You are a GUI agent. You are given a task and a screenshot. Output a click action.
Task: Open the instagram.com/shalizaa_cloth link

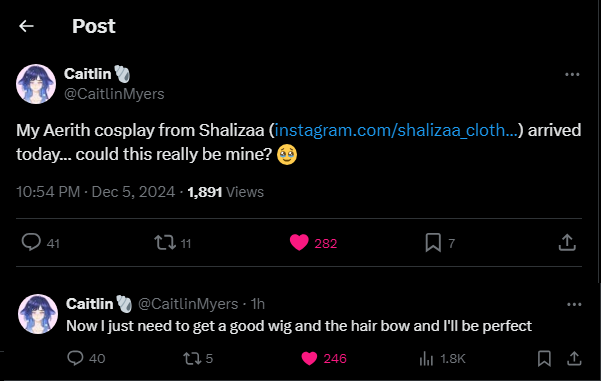(x=396, y=130)
